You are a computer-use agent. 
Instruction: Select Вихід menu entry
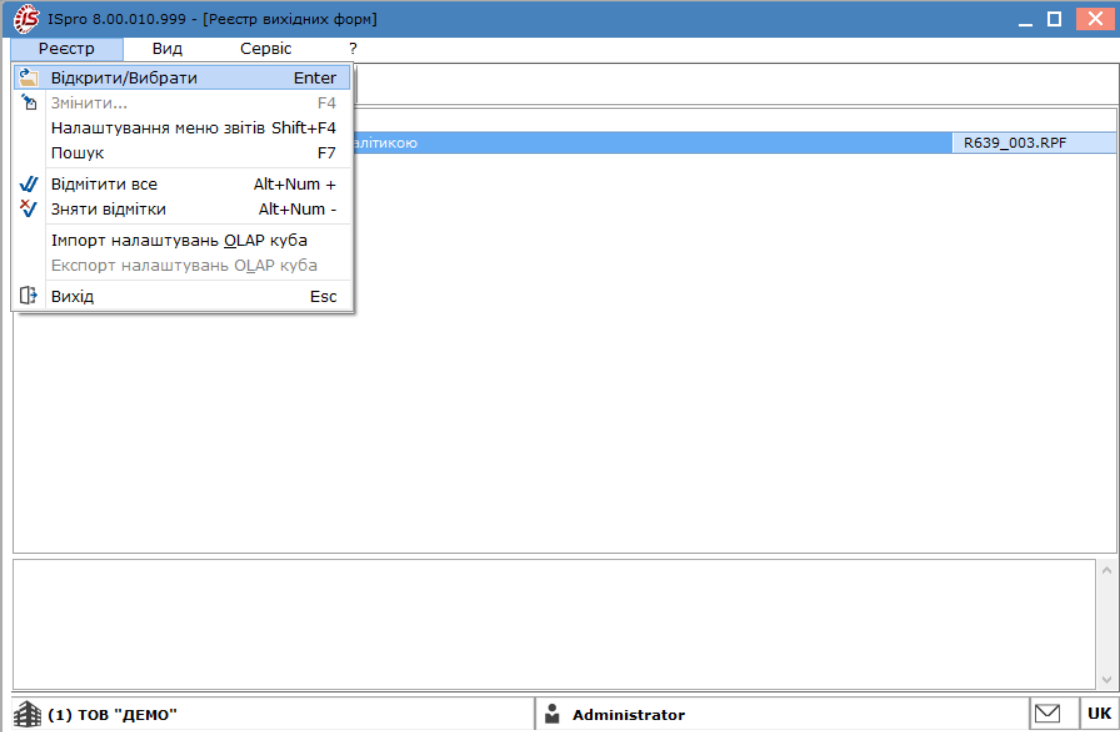click(x=182, y=296)
